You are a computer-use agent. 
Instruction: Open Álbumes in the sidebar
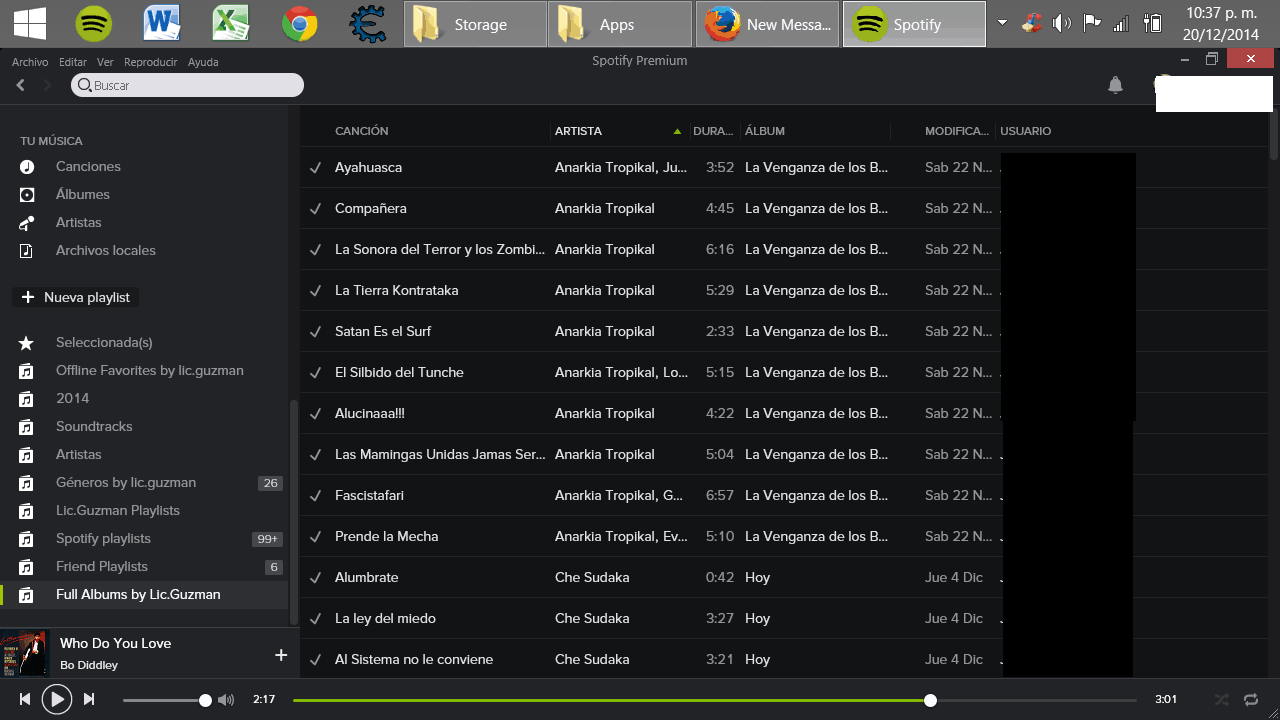point(83,195)
